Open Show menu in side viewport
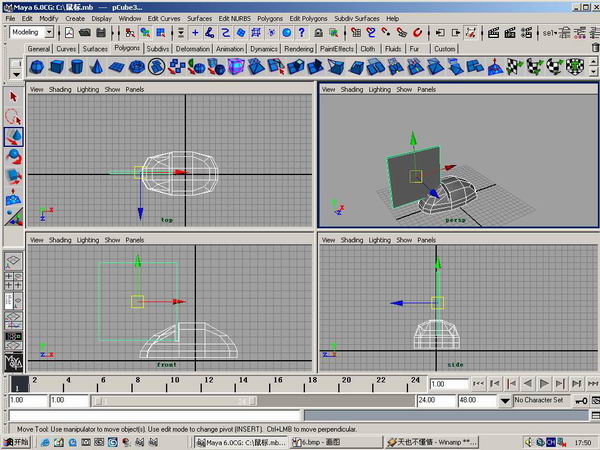The height and width of the screenshot is (450, 600). point(404,240)
